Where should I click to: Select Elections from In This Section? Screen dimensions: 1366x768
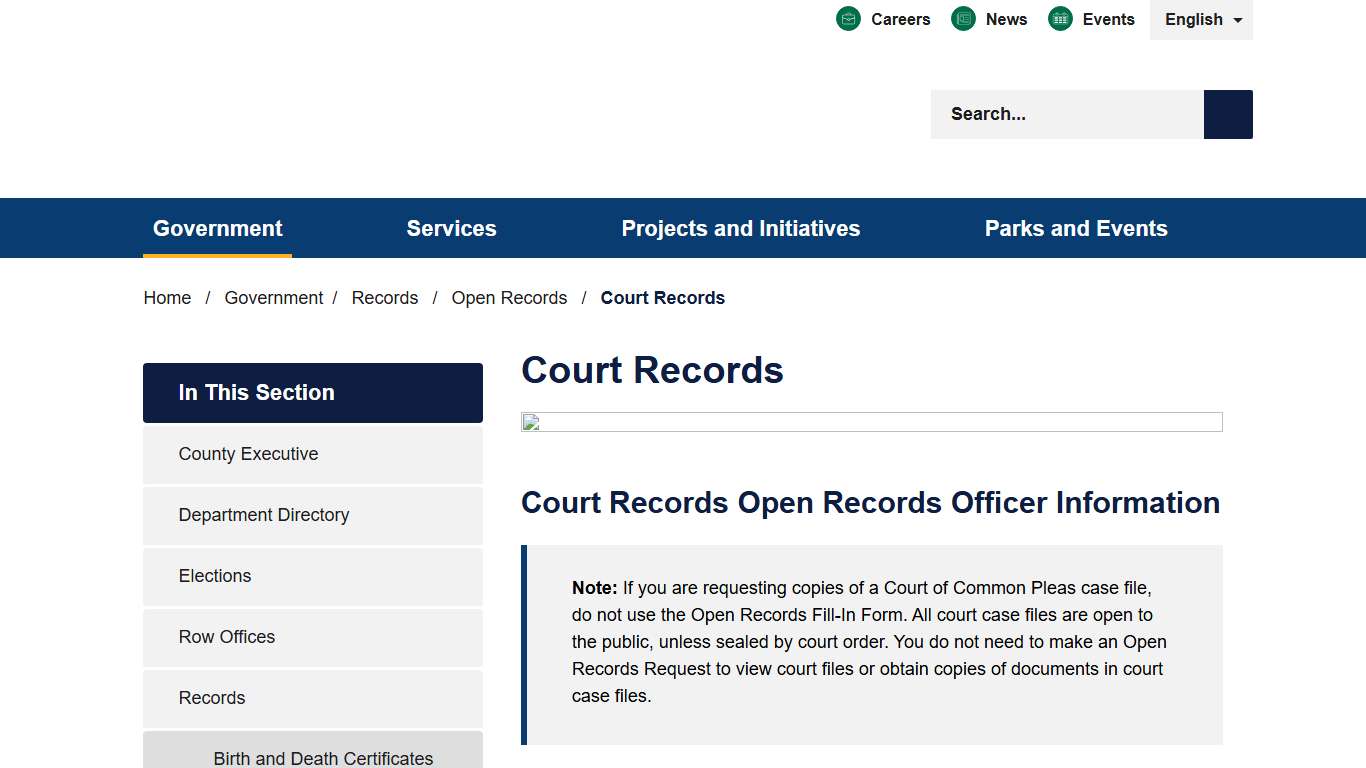tap(214, 576)
